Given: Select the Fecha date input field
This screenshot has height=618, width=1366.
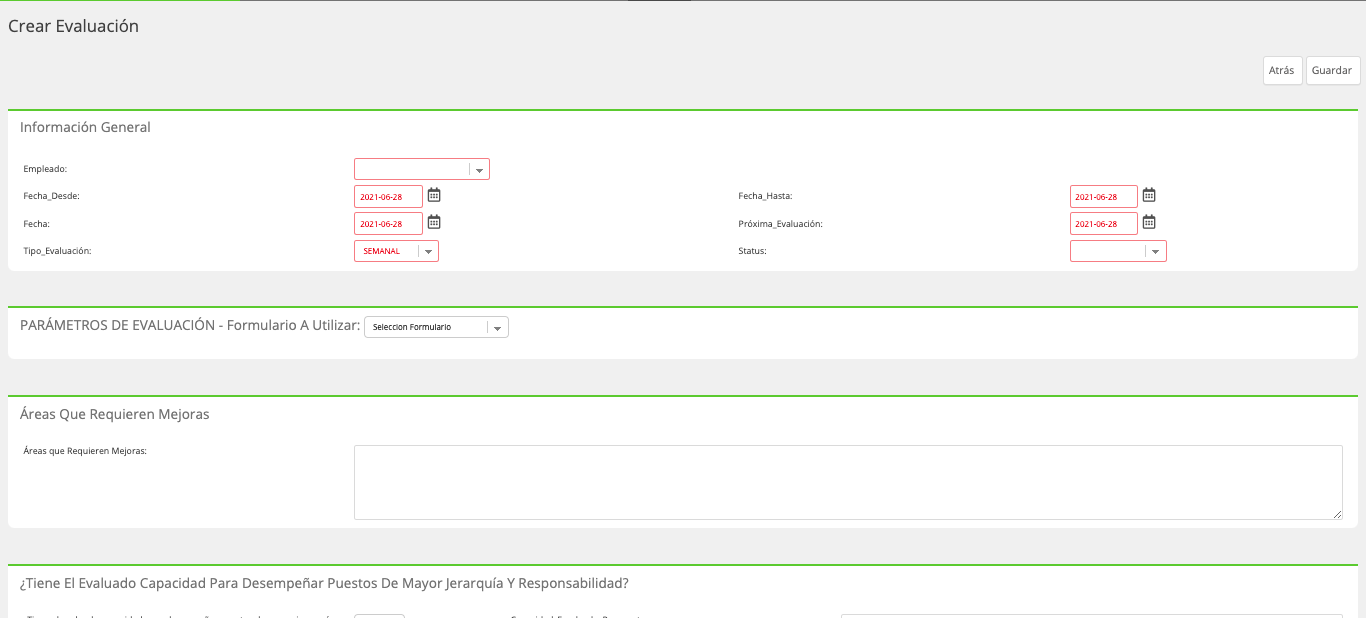Looking at the screenshot, I should [x=388, y=223].
